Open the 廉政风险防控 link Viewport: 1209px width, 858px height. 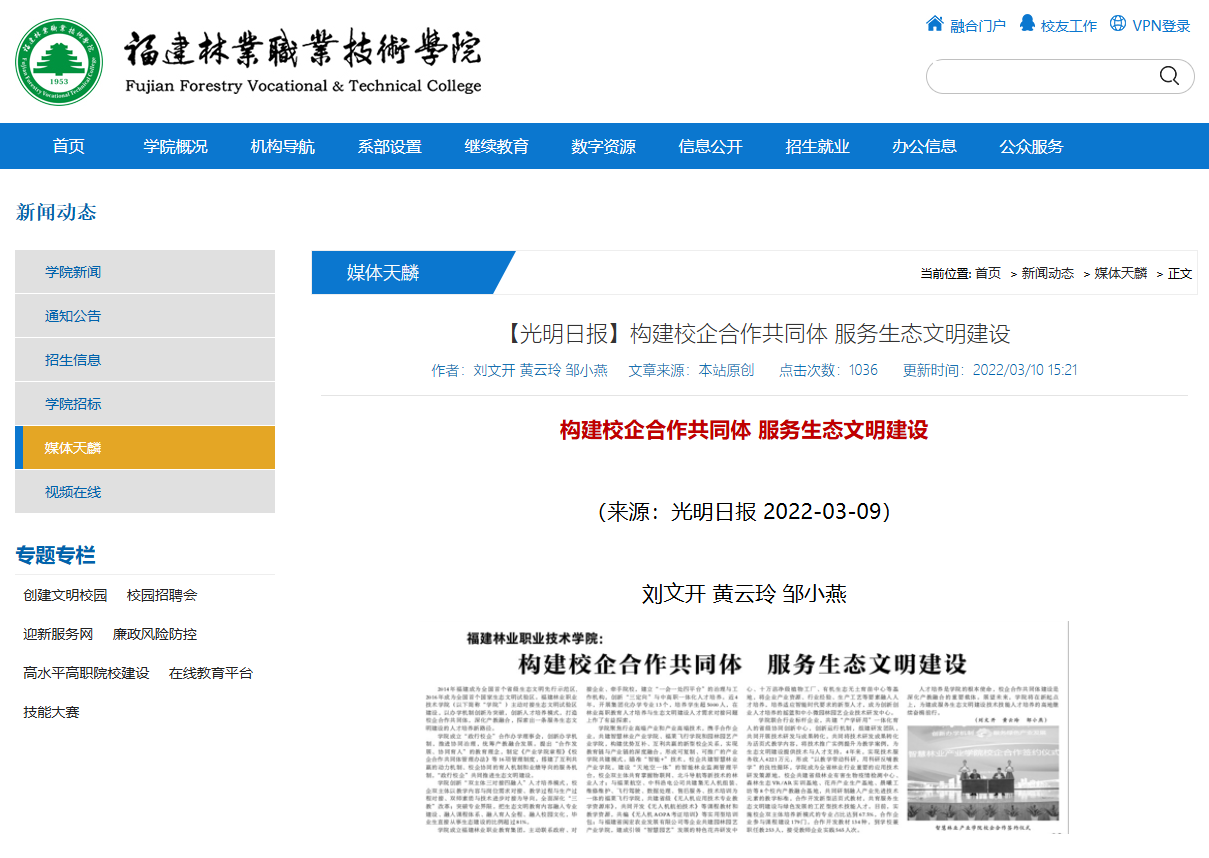pos(155,634)
